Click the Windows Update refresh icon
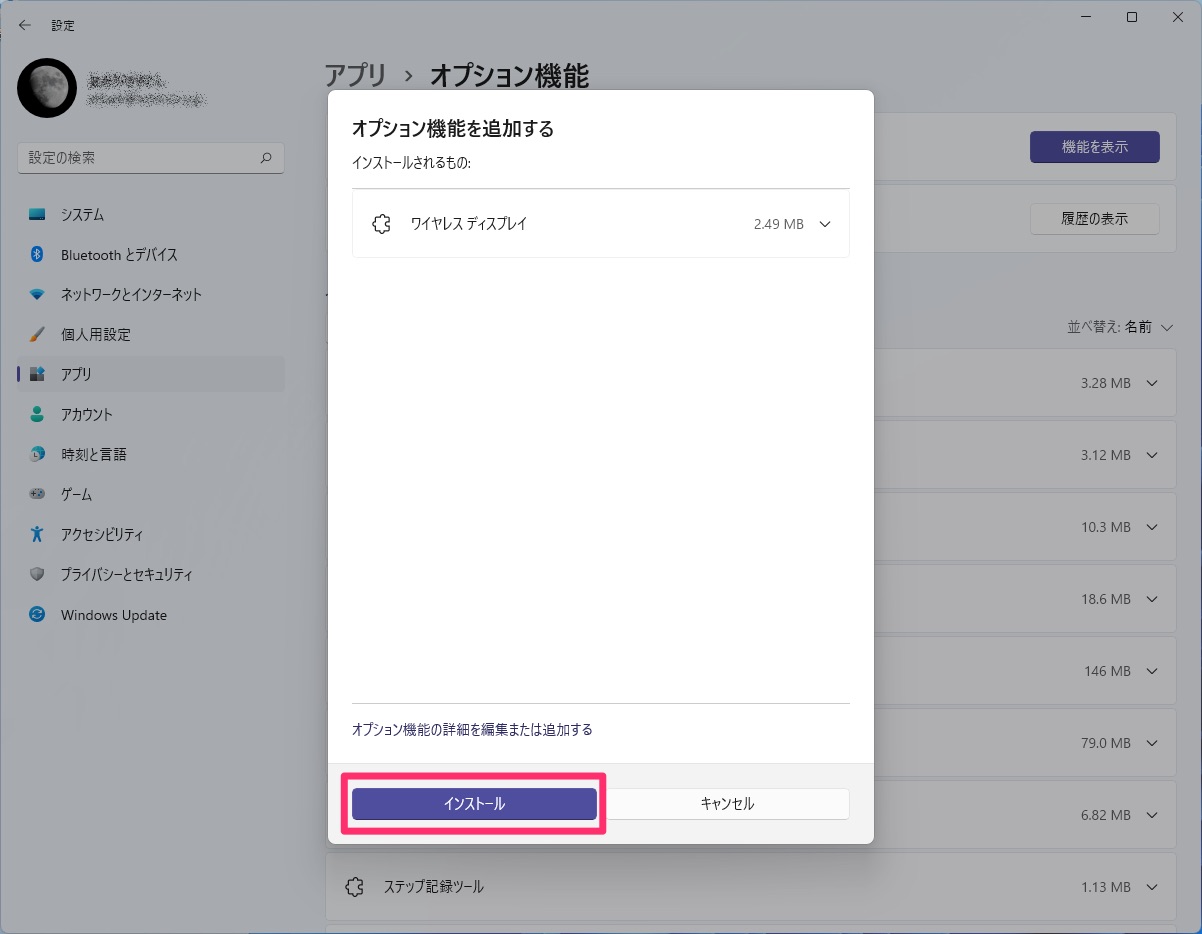The image size is (1202, 934). click(x=37, y=615)
